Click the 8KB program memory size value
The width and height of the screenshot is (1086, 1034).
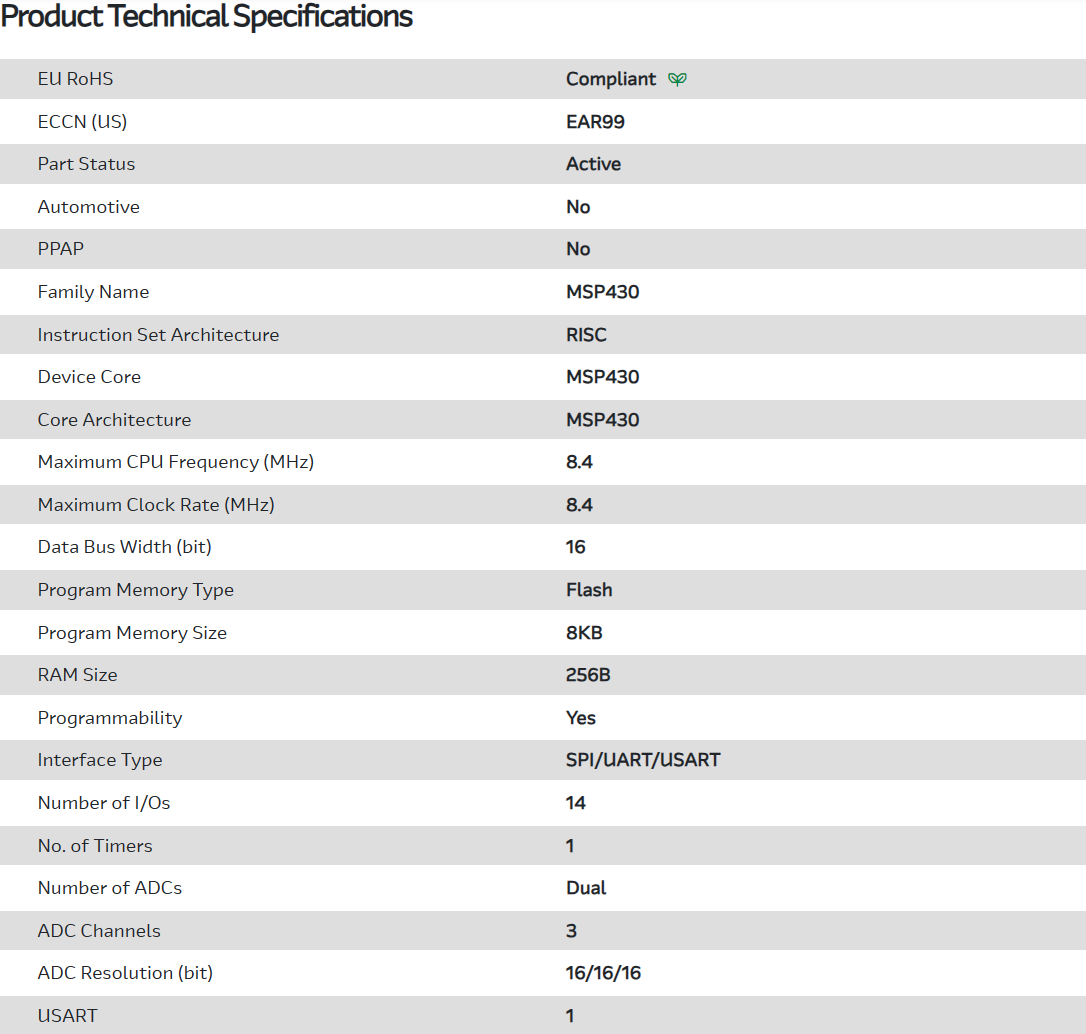tap(584, 633)
